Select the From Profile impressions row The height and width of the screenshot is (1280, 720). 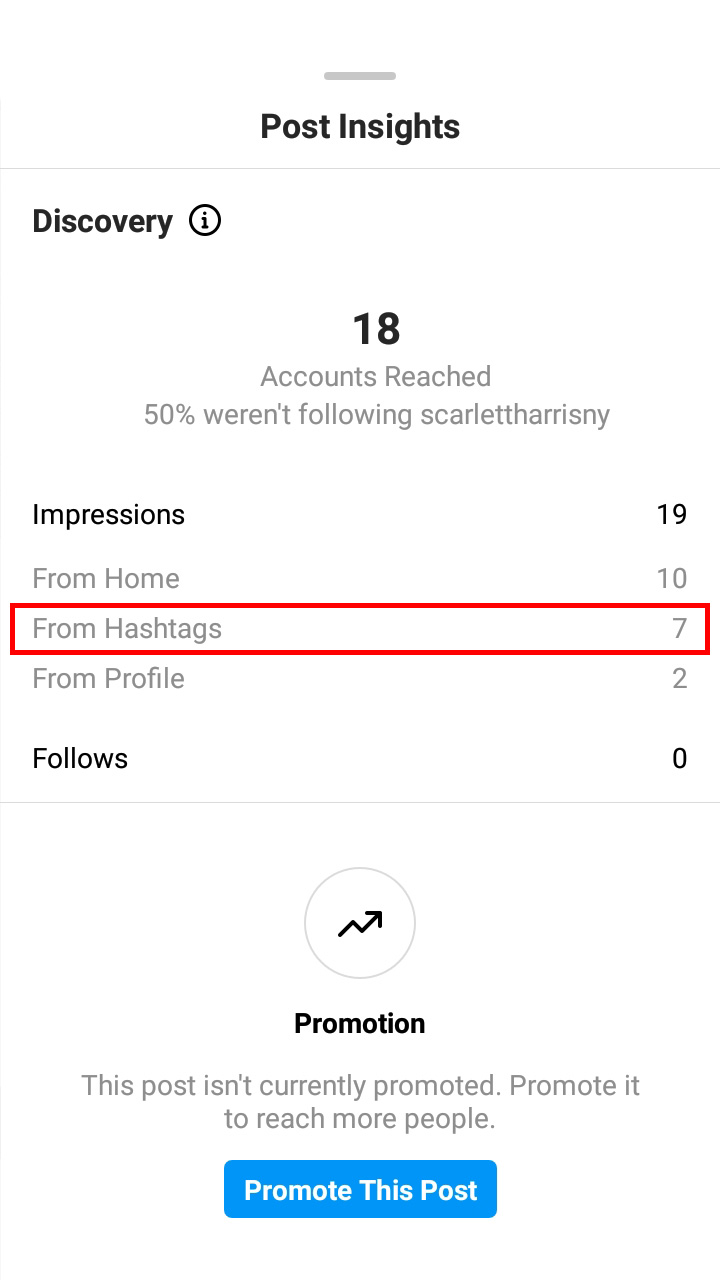pyautogui.click(x=360, y=678)
